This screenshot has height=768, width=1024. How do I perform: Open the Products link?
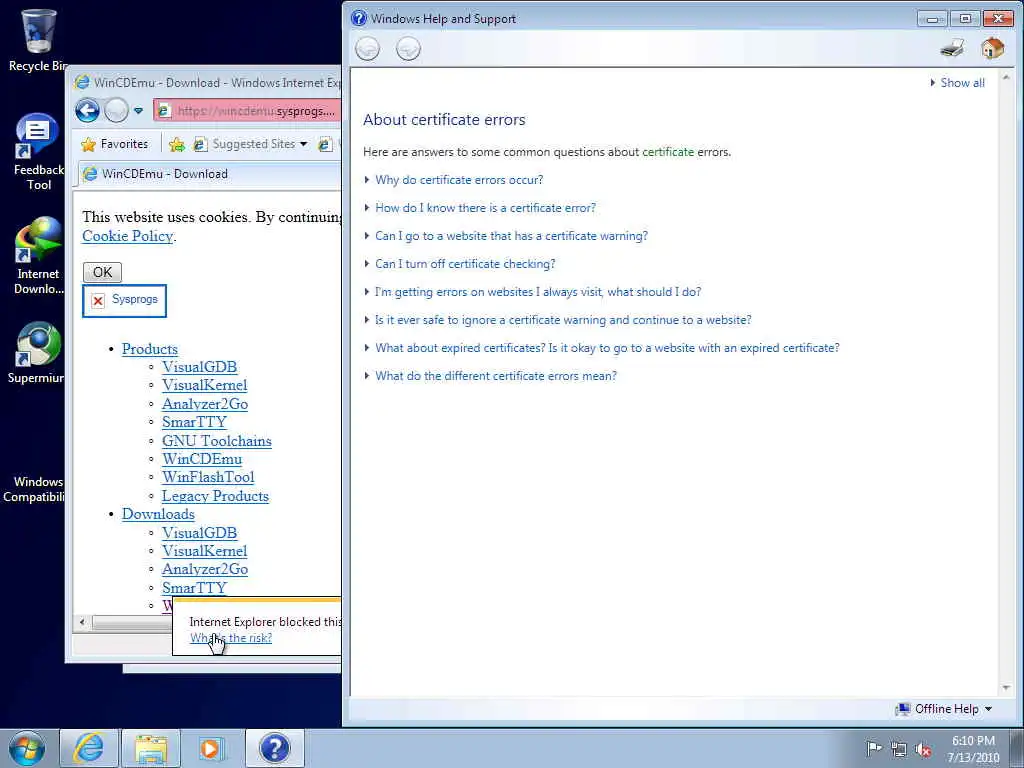pos(150,349)
